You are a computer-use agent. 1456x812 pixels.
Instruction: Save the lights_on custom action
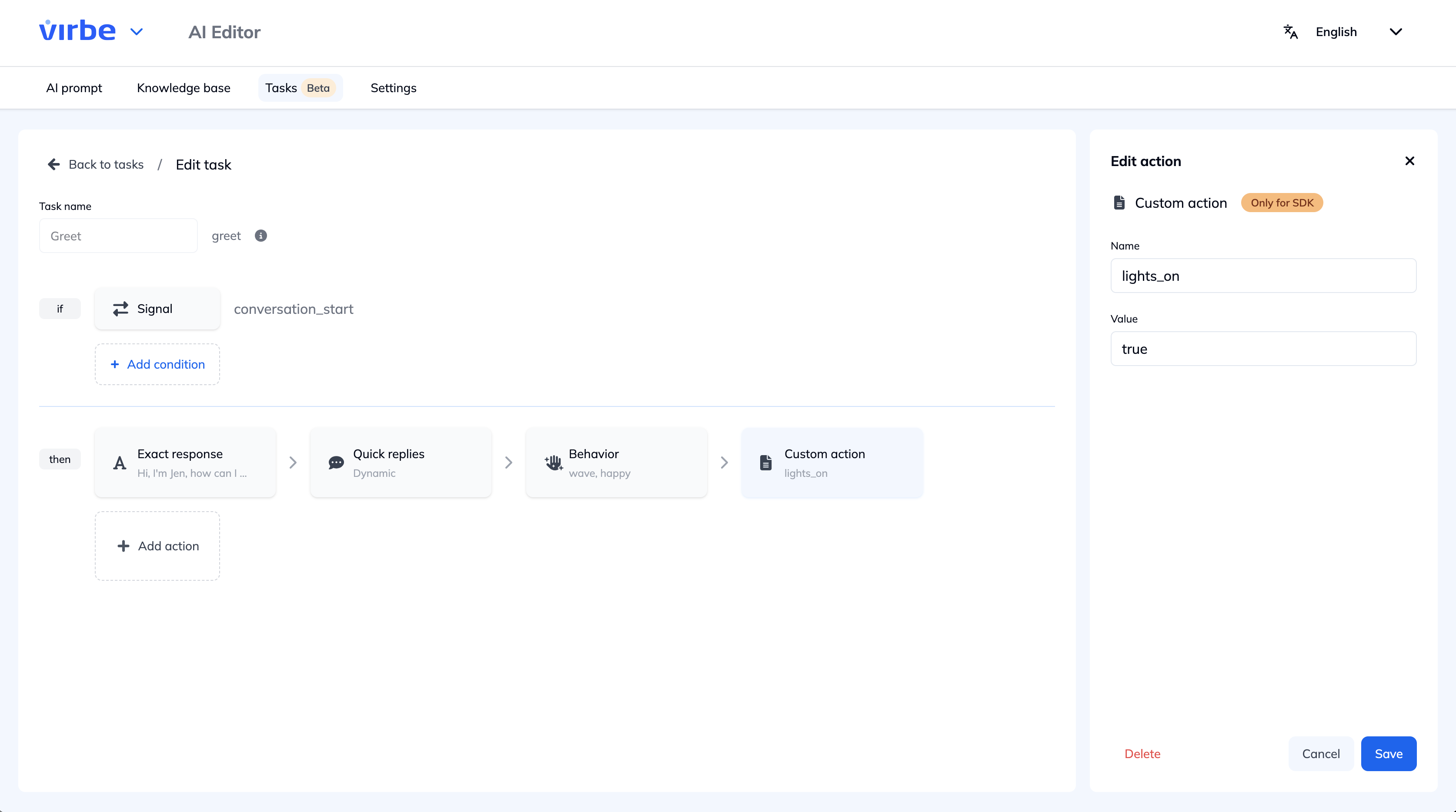pos(1389,753)
